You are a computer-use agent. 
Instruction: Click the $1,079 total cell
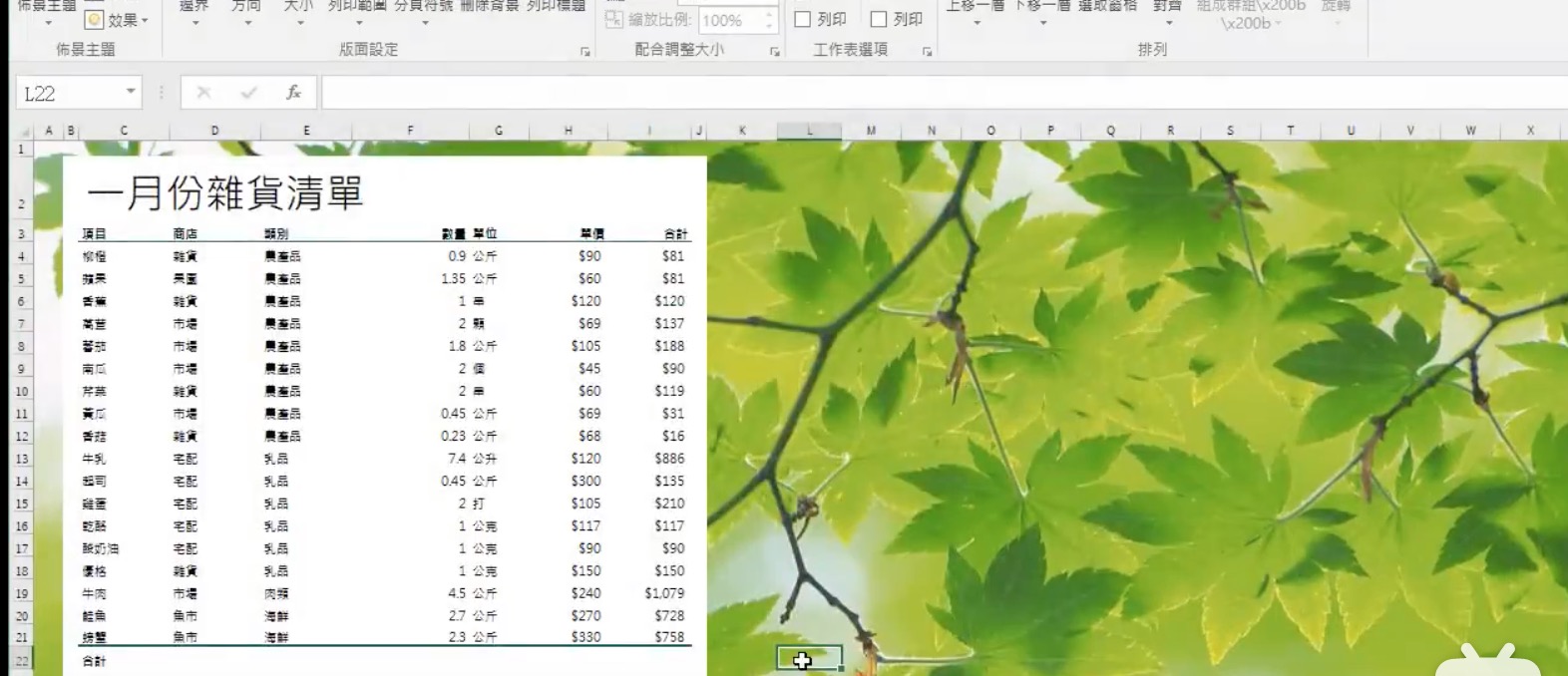pos(664,593)
